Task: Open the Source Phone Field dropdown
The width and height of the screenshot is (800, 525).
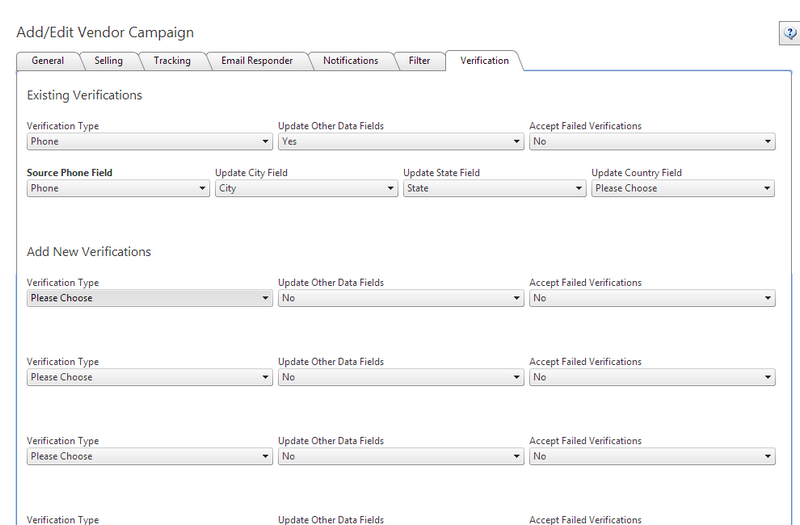Action: point(118,188)
